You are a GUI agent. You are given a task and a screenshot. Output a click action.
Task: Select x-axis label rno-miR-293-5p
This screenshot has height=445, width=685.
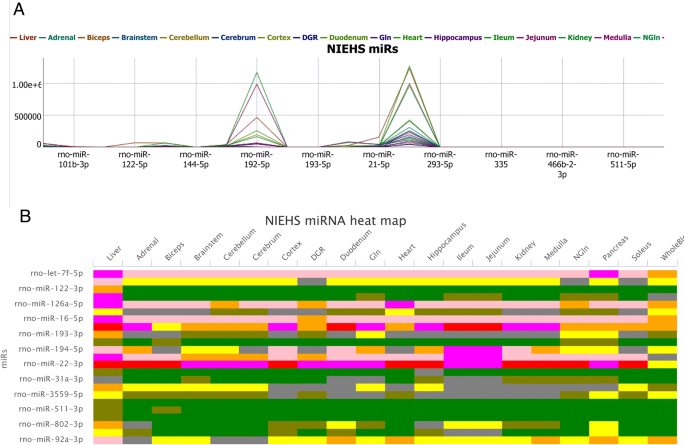(440, 159)
